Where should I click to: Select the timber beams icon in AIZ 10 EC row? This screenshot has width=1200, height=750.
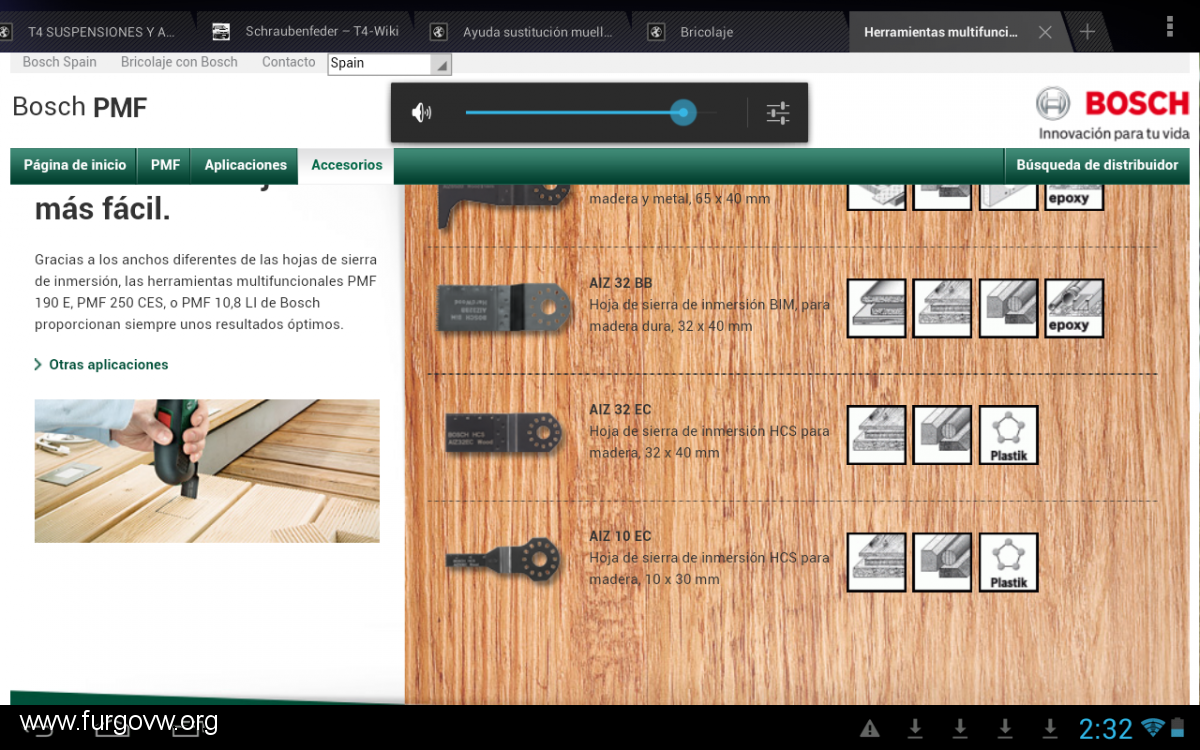pyautogui.click(x=942, y=562)
